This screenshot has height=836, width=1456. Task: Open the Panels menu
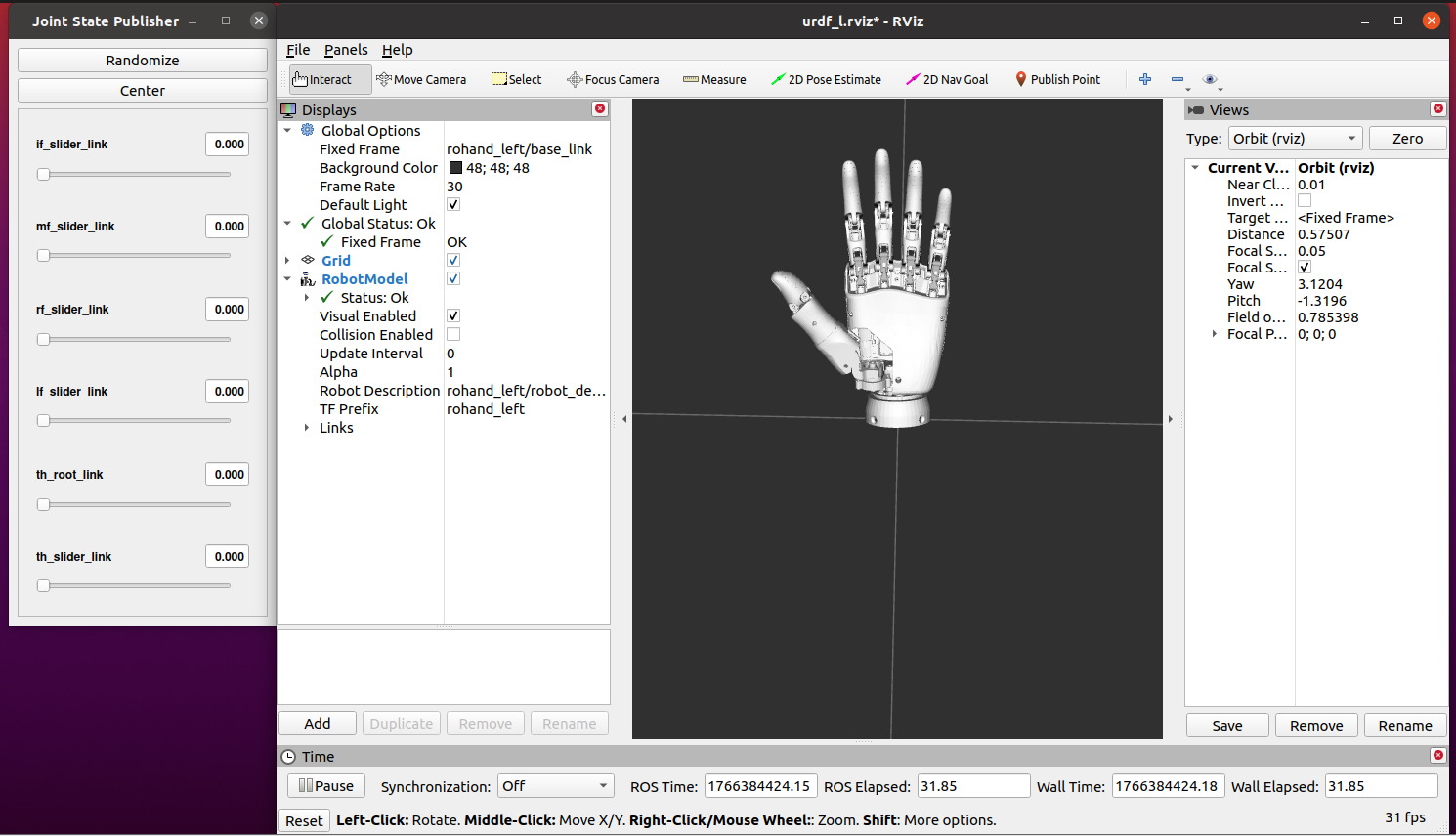[x=346, y=50]
